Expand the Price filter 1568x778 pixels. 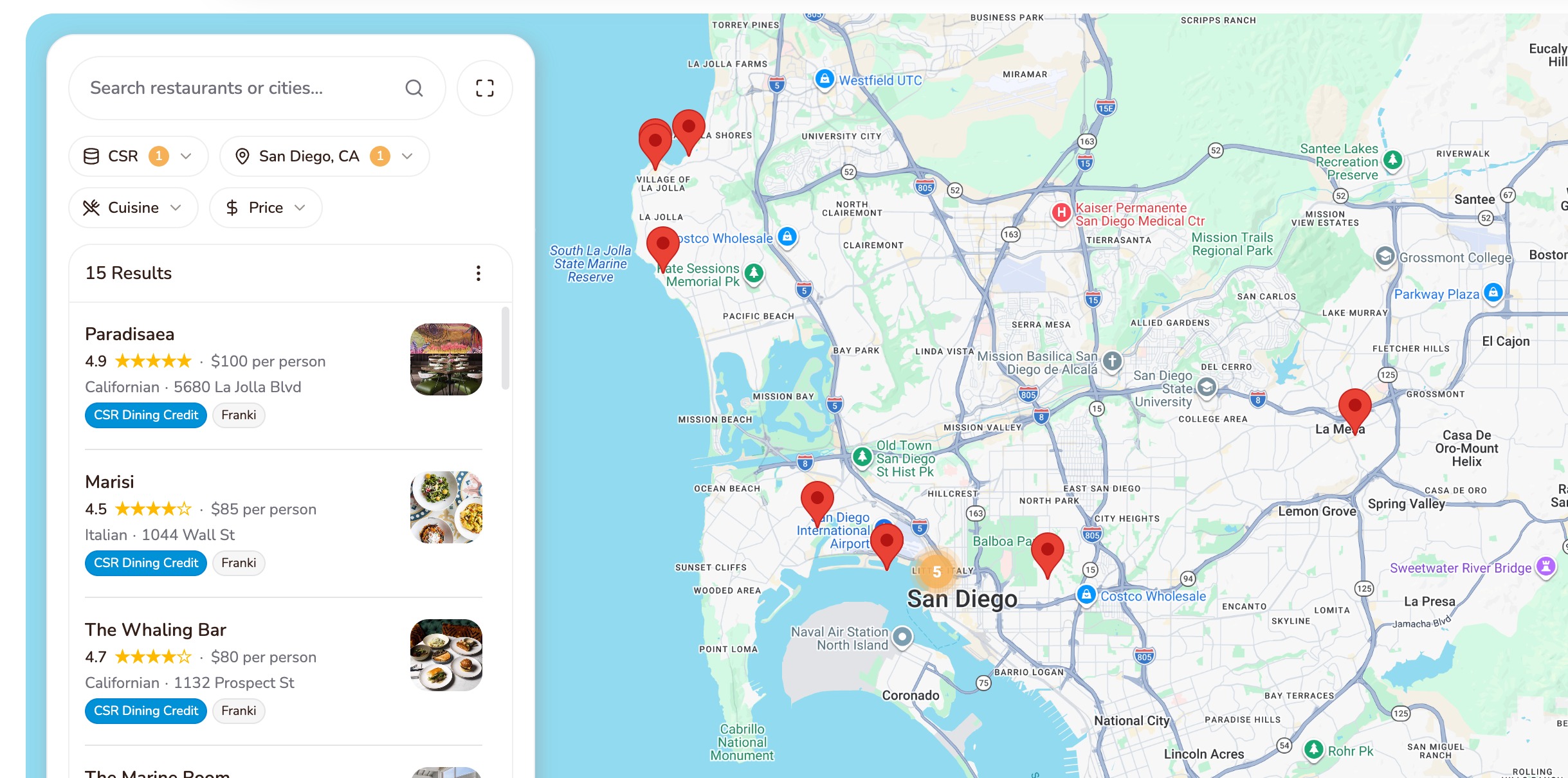[266, 208]
